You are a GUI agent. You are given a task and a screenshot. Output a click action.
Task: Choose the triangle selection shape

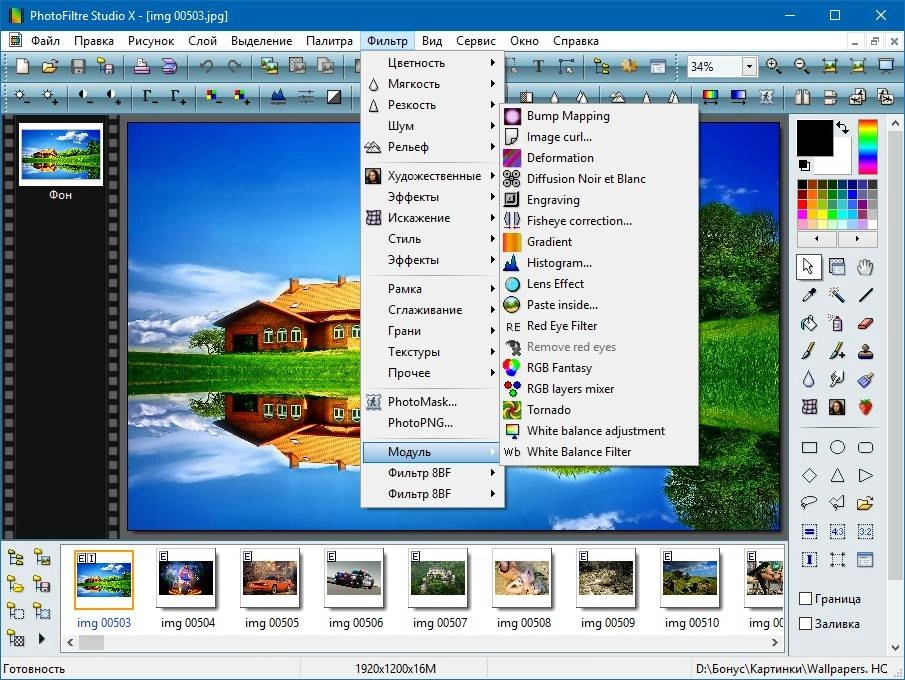pos(837,476)
